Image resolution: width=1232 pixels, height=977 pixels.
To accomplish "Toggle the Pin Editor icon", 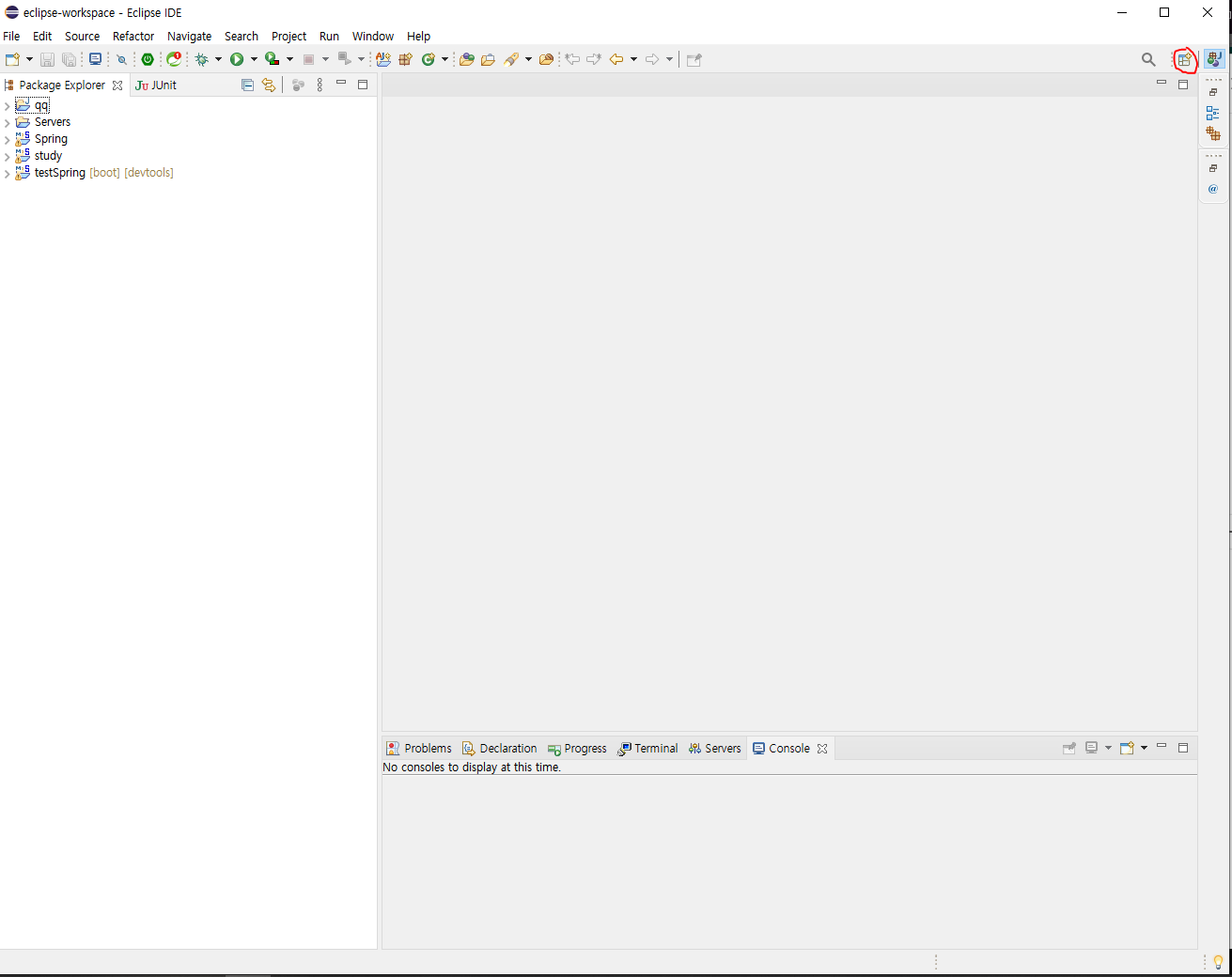I will 694,59.
